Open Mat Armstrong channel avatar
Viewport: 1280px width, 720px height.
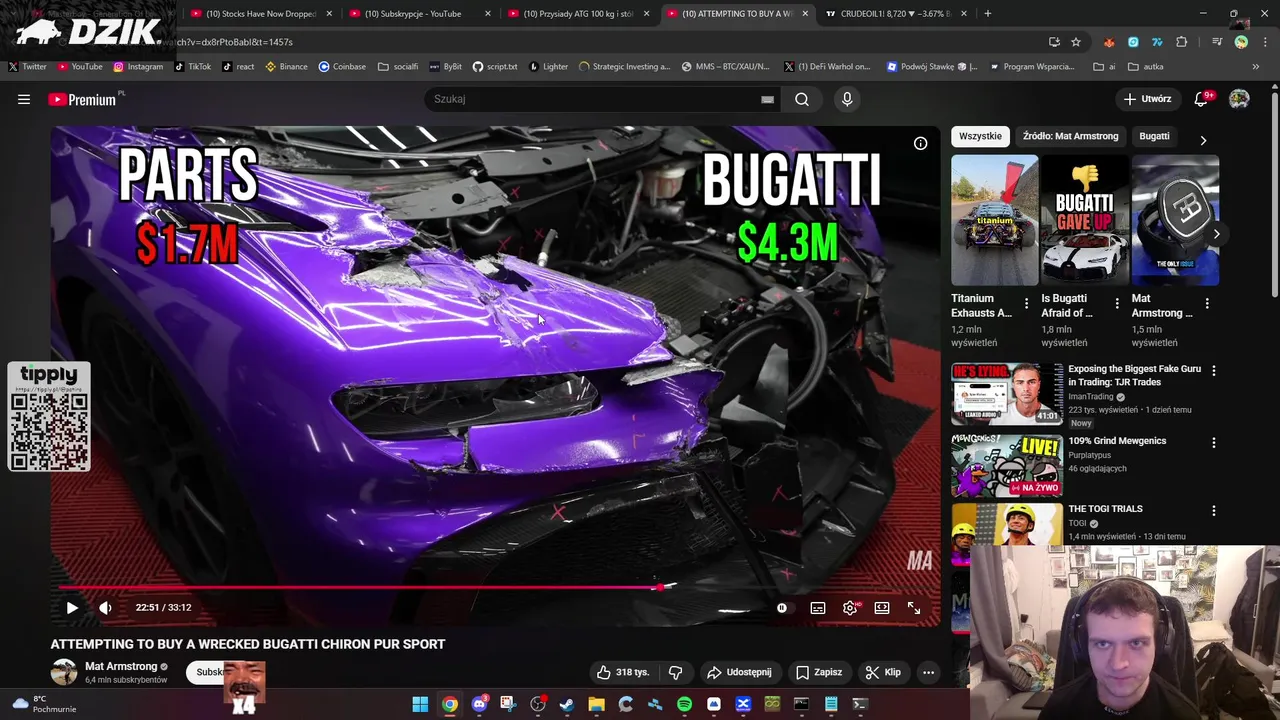point(64,672)
